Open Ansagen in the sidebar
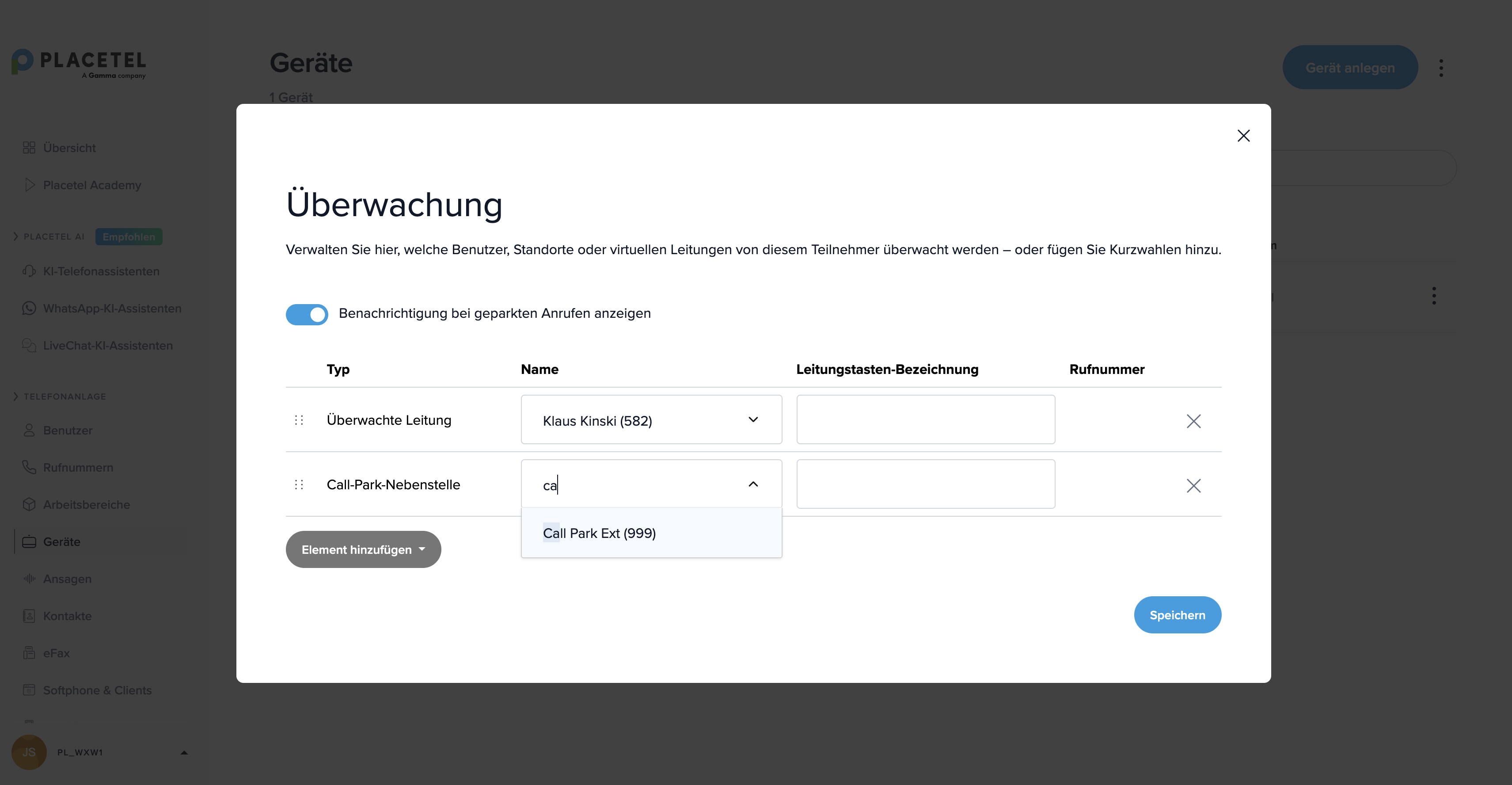This screenshot has height=785, width=1512. pos(67,578)
